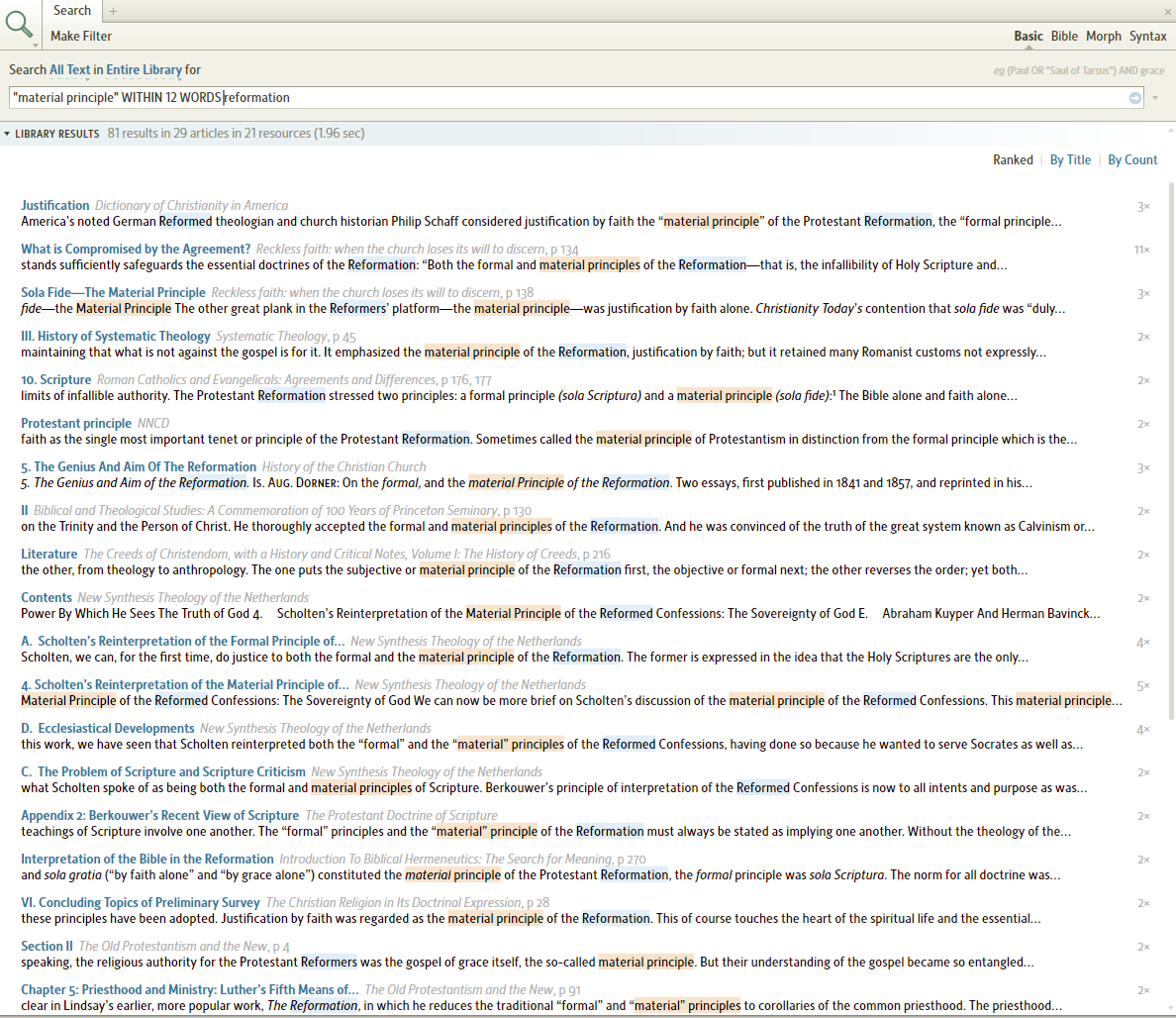Viewport: 1176px width, 1018px height.
Task: Click the 3× count for Justification
Action: coord(1143,206)
